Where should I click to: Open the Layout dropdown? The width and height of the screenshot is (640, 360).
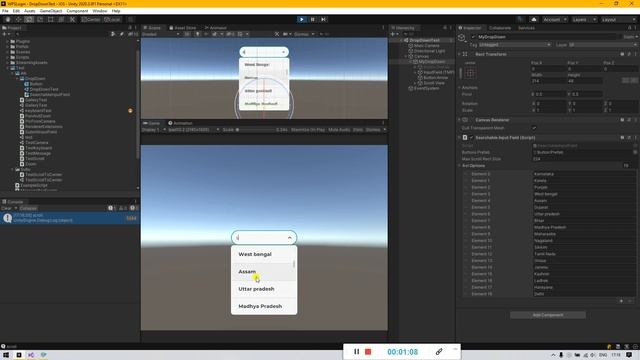pyautogui.click(x=618, y=19)
